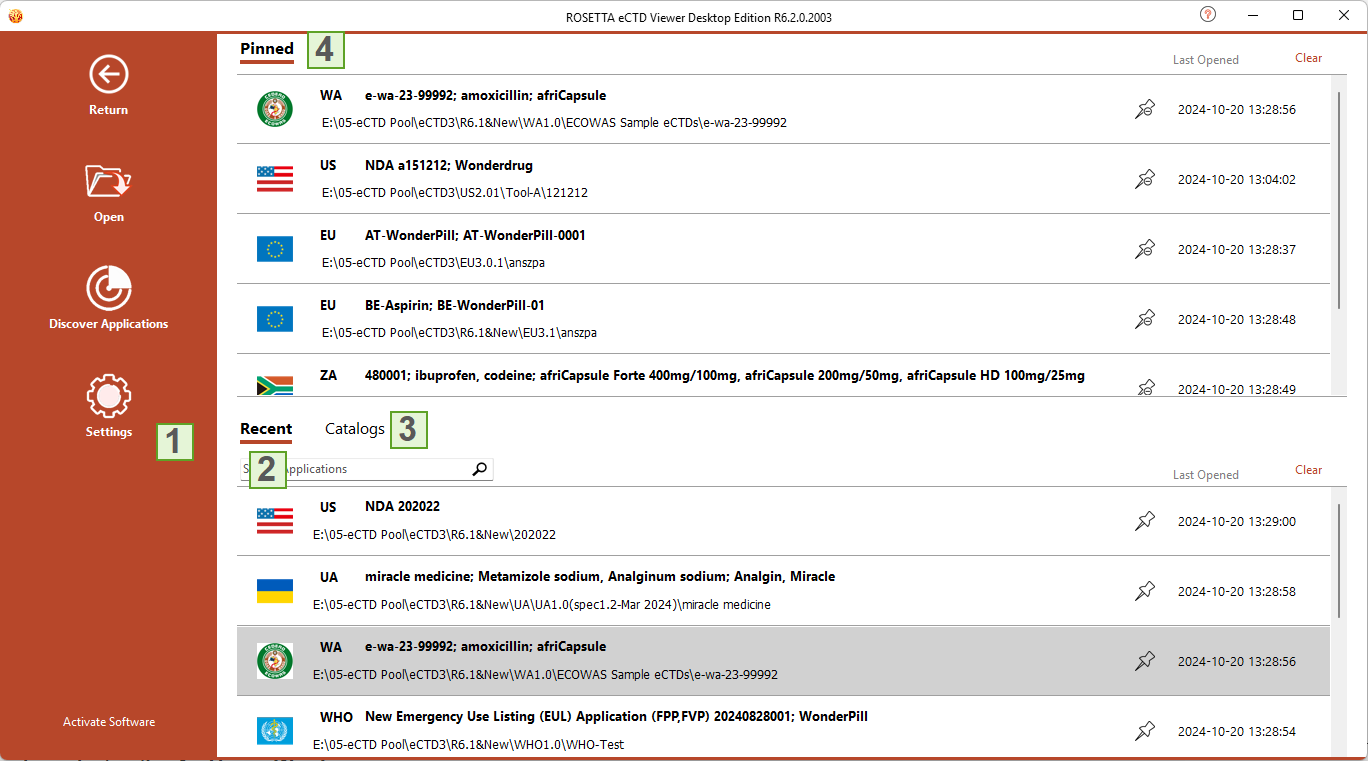The width and height of the screenshot is (1368, 761).
Task: Click timestamp 2024-10-20 13:28:54
Action: point(1237,732)
